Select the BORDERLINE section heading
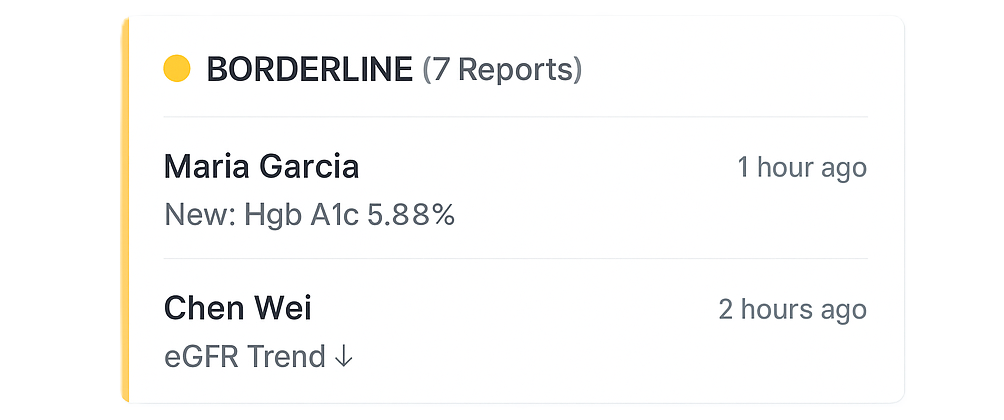The width and height of the screenshot is (1004, 420). pyautogui.click(x=309, y=69)
